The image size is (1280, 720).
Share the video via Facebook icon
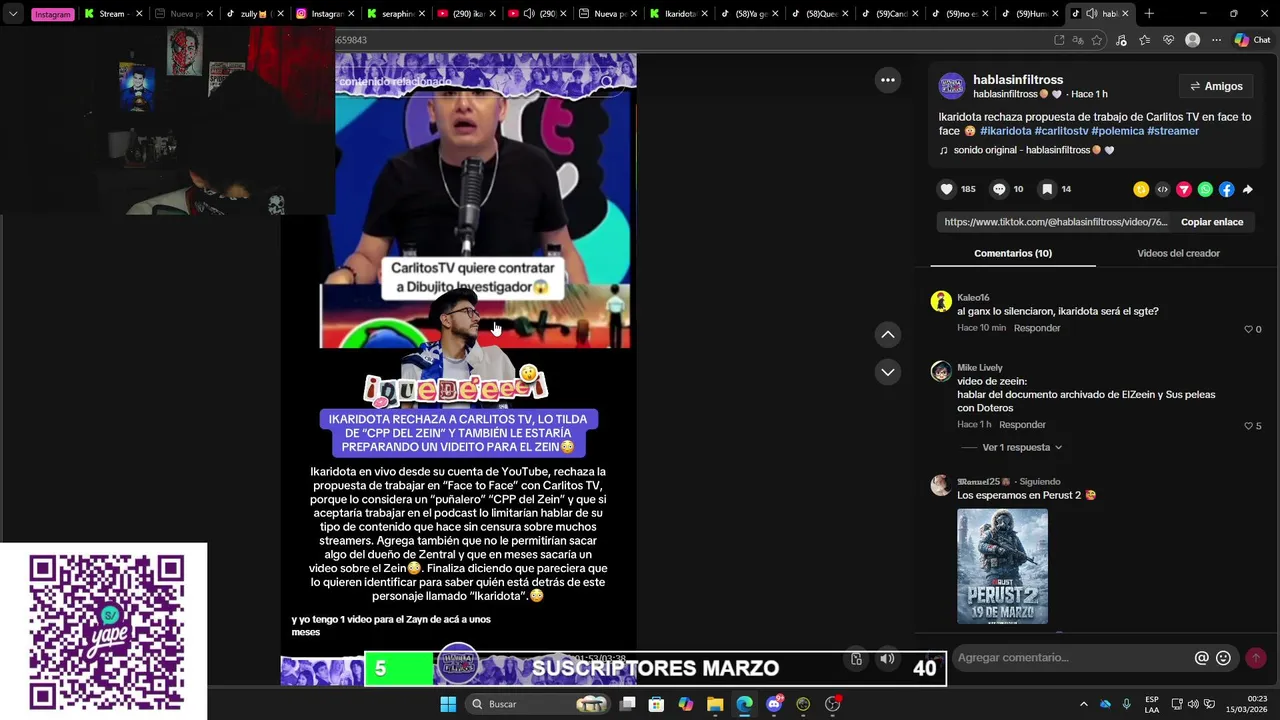(1226, 189)
